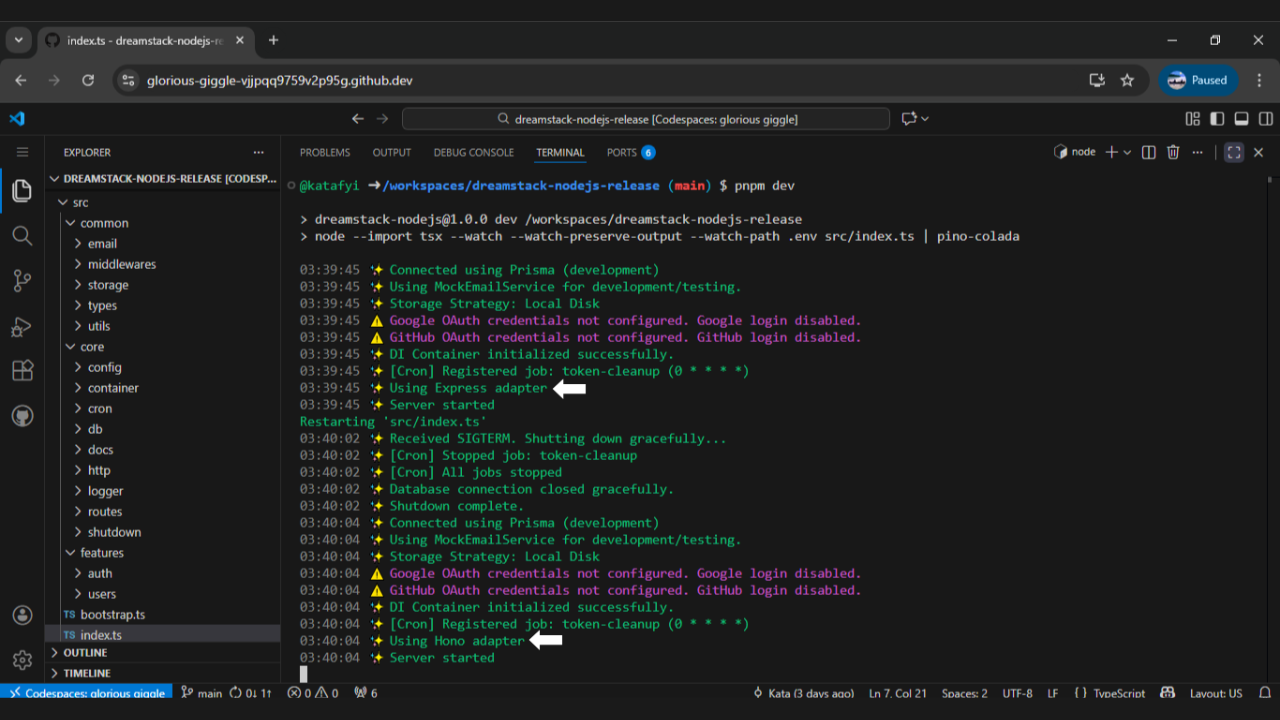The height and width of the screenshot is (720, 1280).
Task: Open Settings via the gear icon
Action: coord(22,660)
